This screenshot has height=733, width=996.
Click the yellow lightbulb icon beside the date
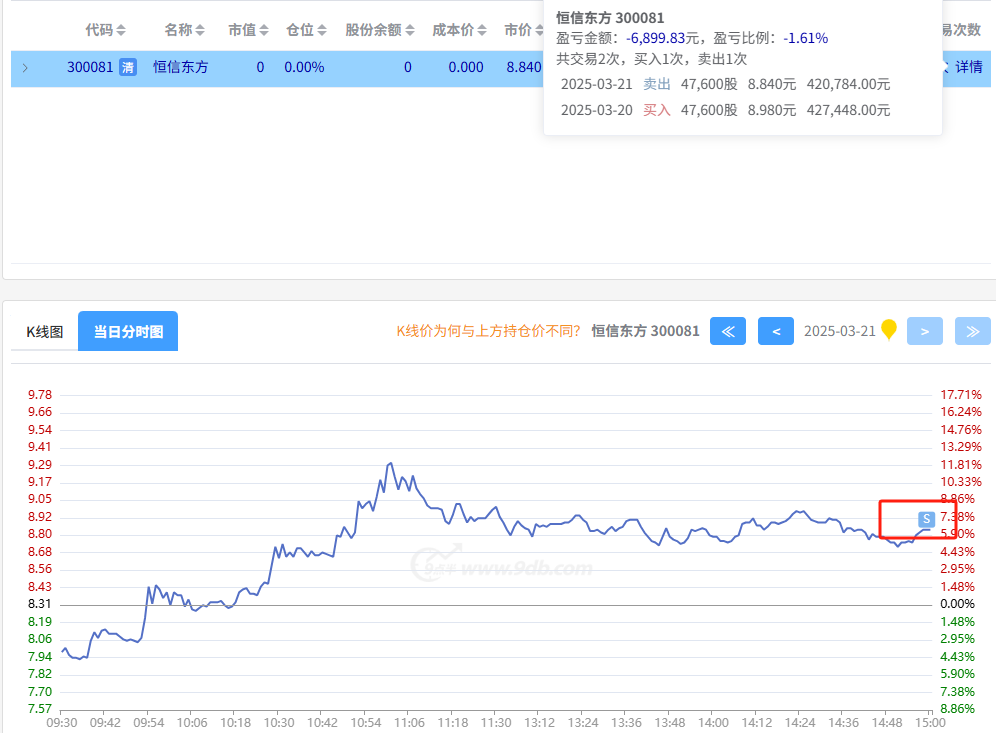(888, 330)
